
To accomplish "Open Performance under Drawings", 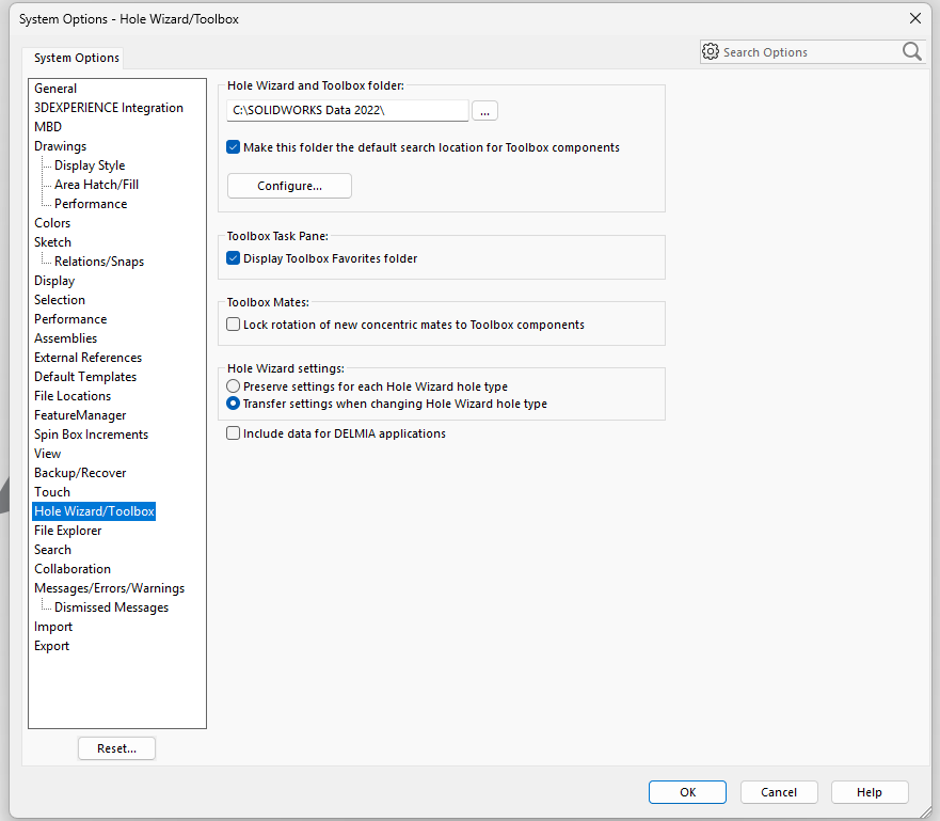I will [x=91, y=204].
